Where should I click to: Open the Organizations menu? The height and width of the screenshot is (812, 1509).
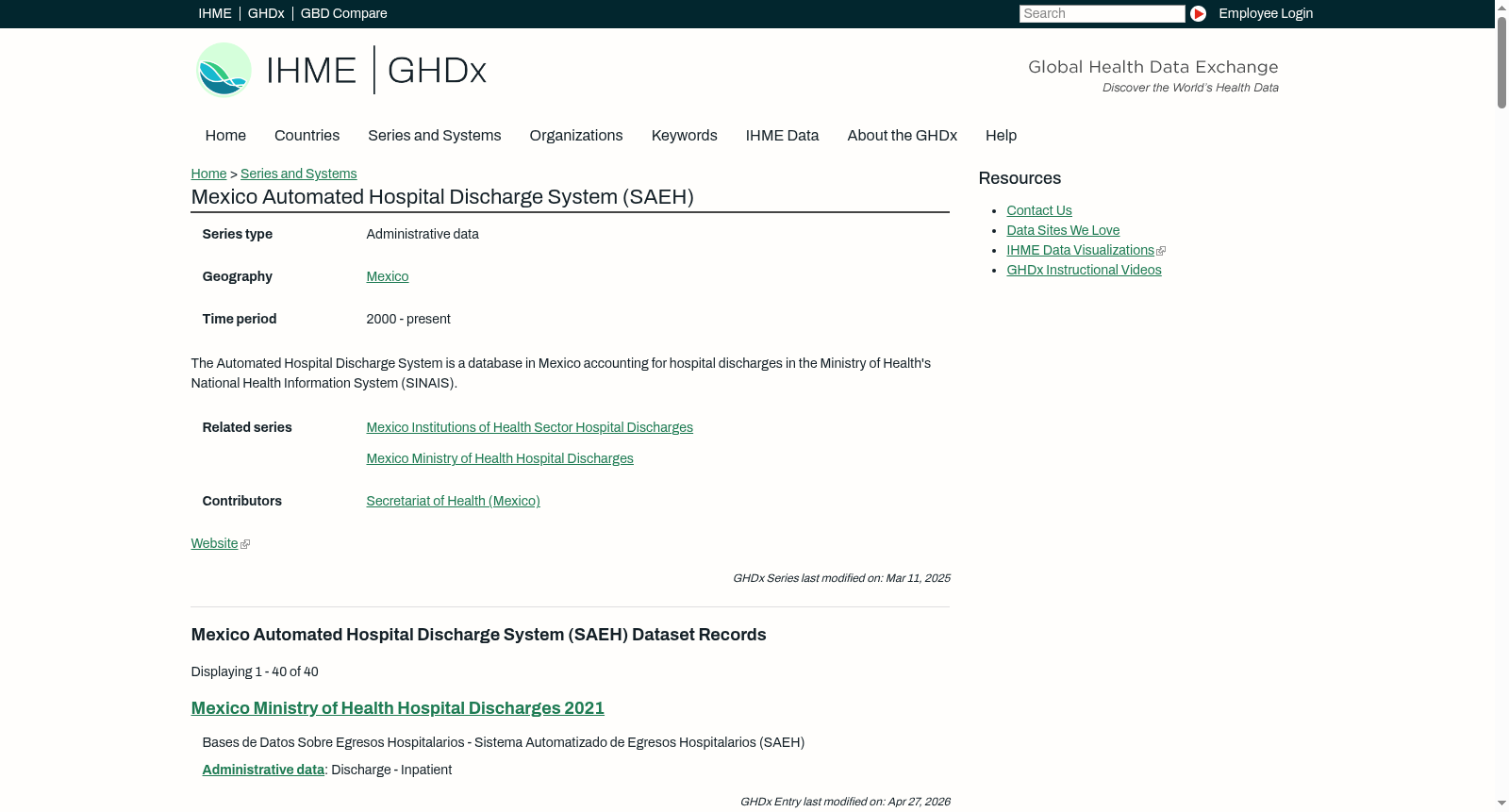tap(576, 136)
